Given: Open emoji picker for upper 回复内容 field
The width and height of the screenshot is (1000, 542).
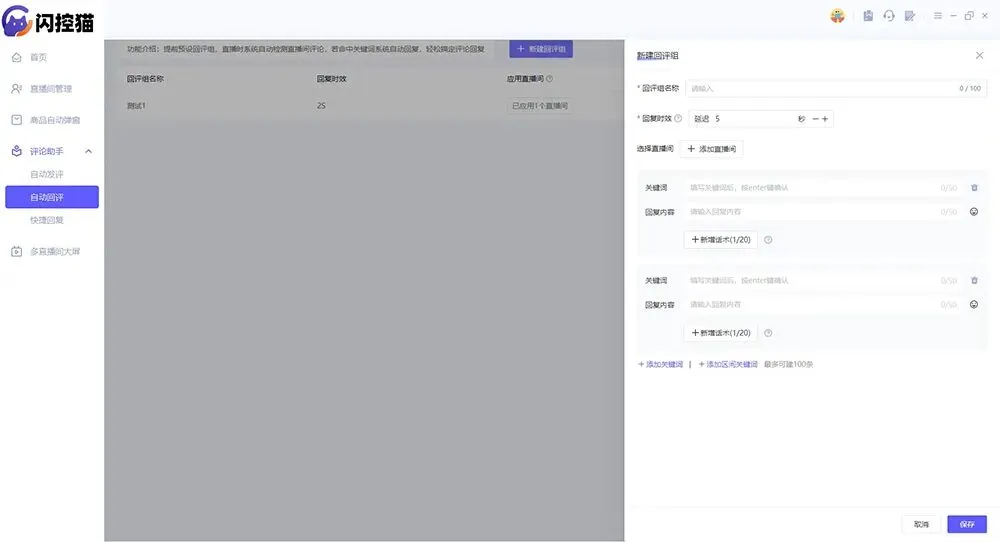Looking at the screenshot, I should [974, 212].
